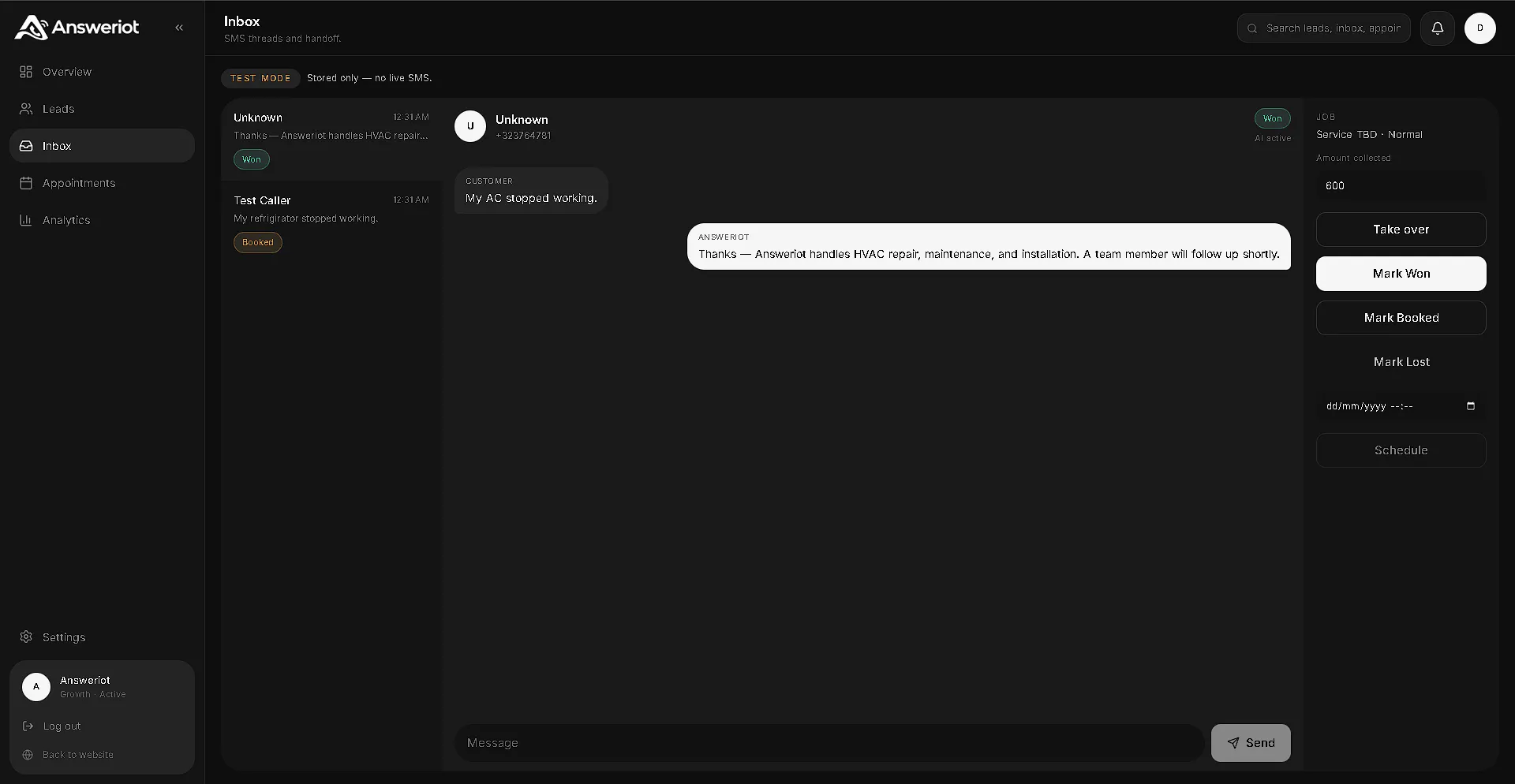Viewport: 1515px width, 784px height.
Task: Click the Booked badge on Test Caller
Action: coord(258,242)
